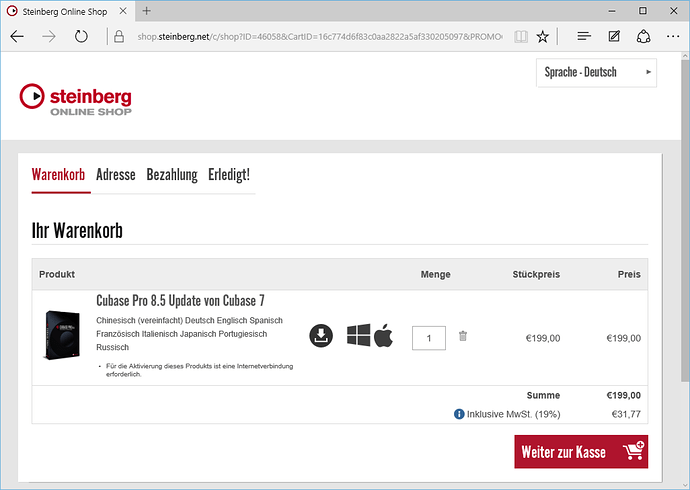Click the padlock security icon
This screenshot has width=690, height=490.
coord(119,37)
